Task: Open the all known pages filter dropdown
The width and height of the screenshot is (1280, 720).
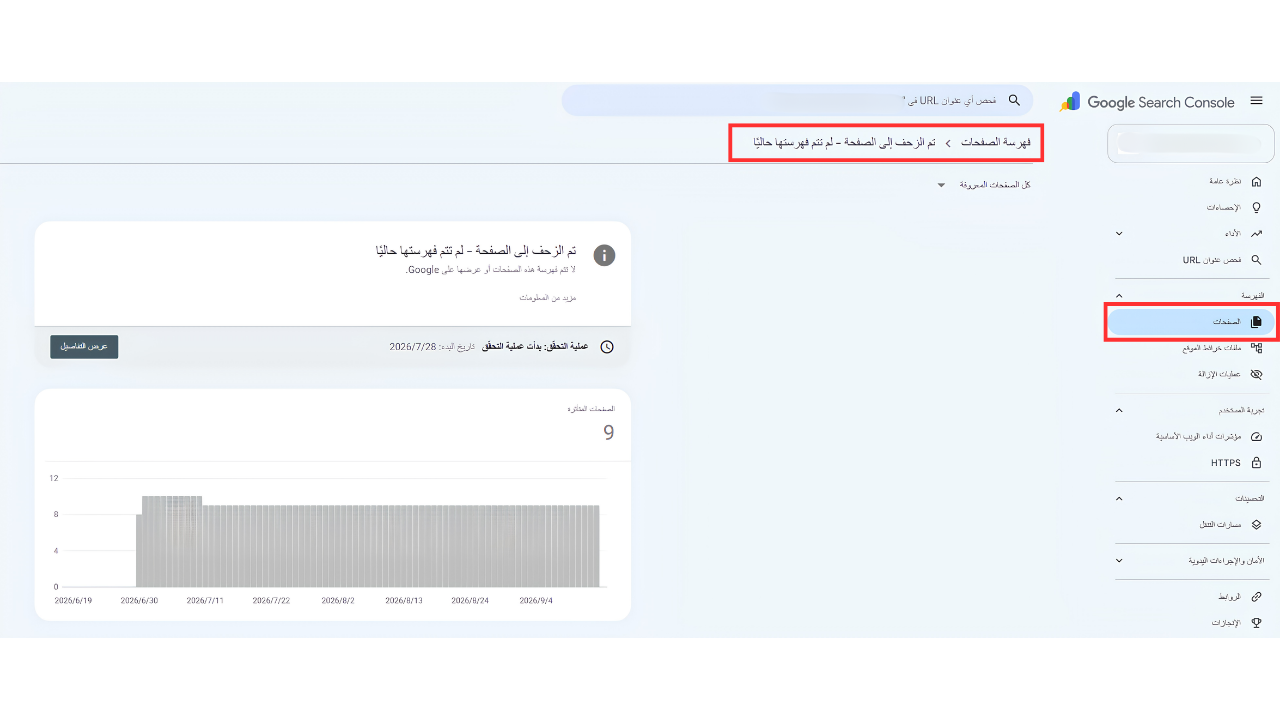Action: point(984,185)
